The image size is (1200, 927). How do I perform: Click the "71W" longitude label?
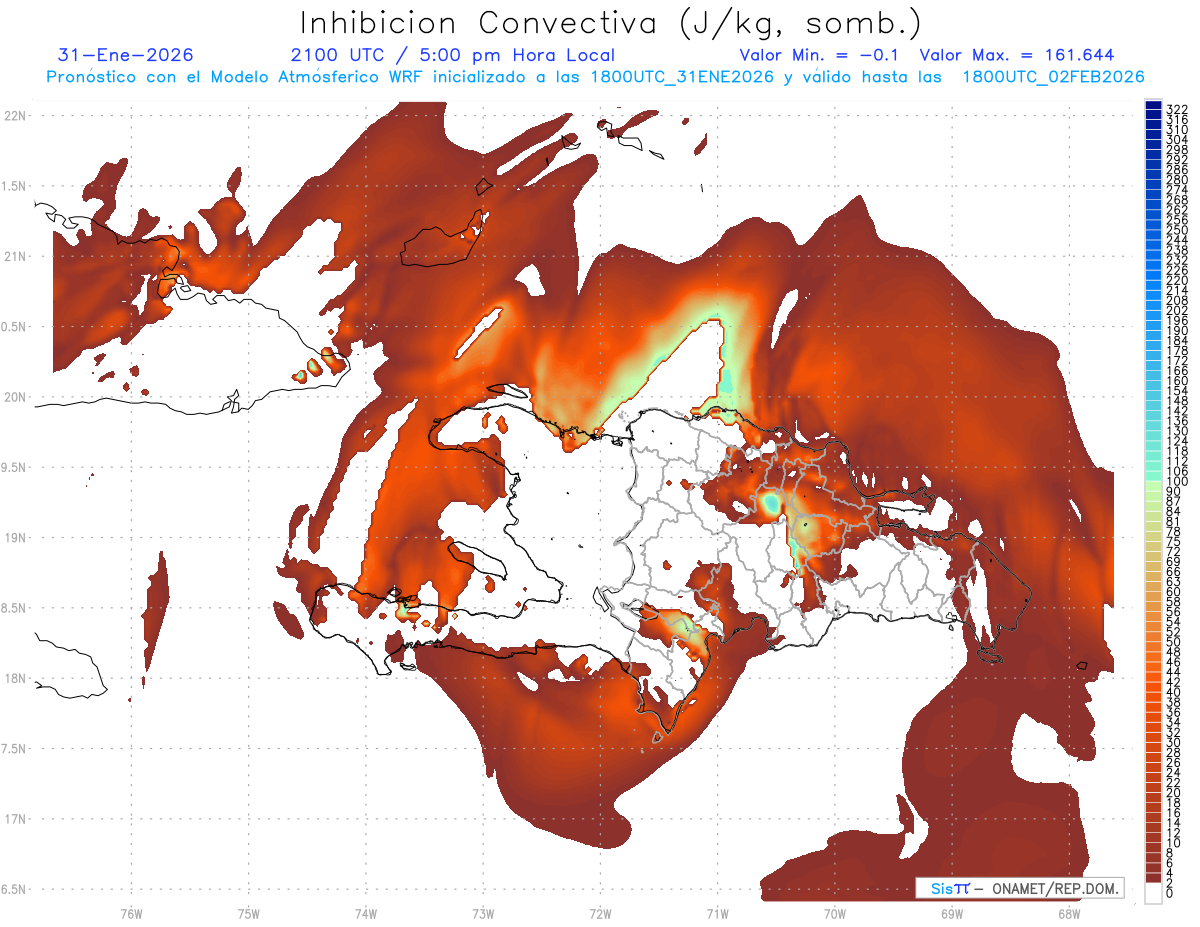point(717,913)
